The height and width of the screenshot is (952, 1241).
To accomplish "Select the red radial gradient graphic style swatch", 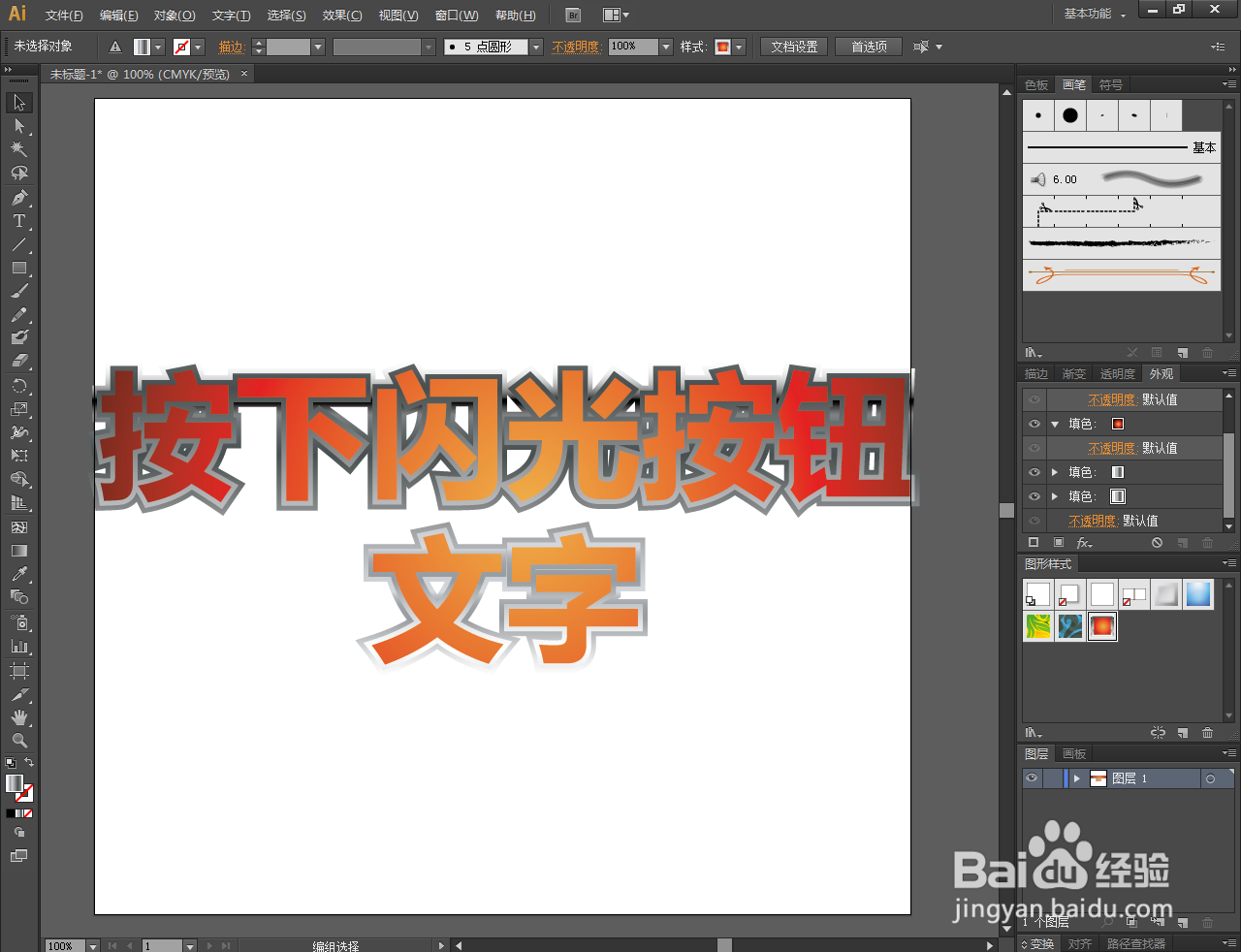I will tap(1101, 626).
